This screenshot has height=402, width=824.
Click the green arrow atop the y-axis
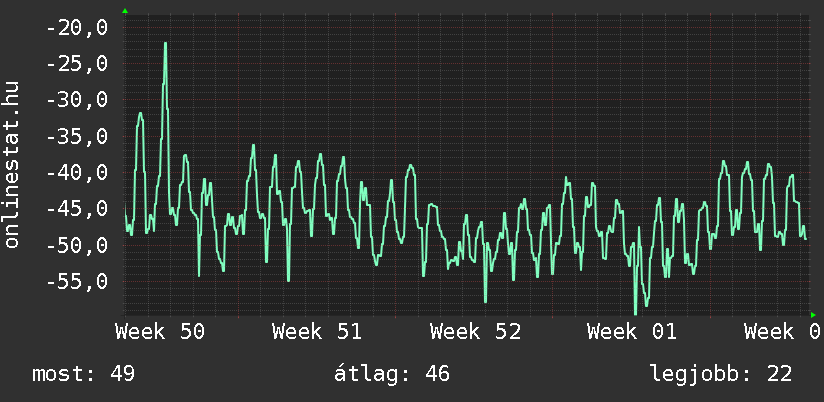125,11
